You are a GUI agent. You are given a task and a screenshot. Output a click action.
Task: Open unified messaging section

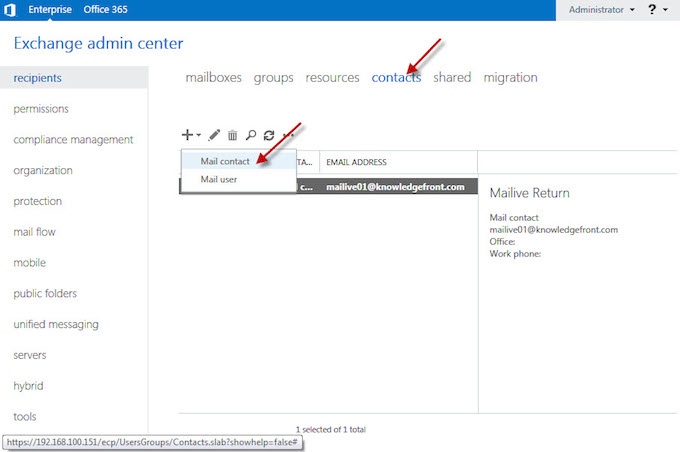(x=56, y=324)
